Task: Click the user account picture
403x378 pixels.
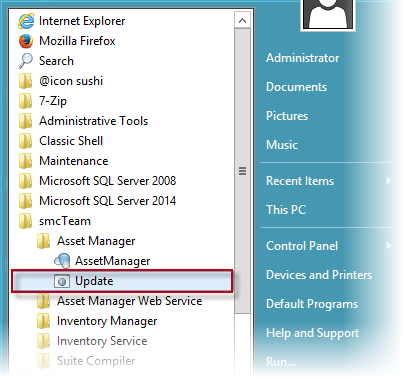Action: click(328, 14)
